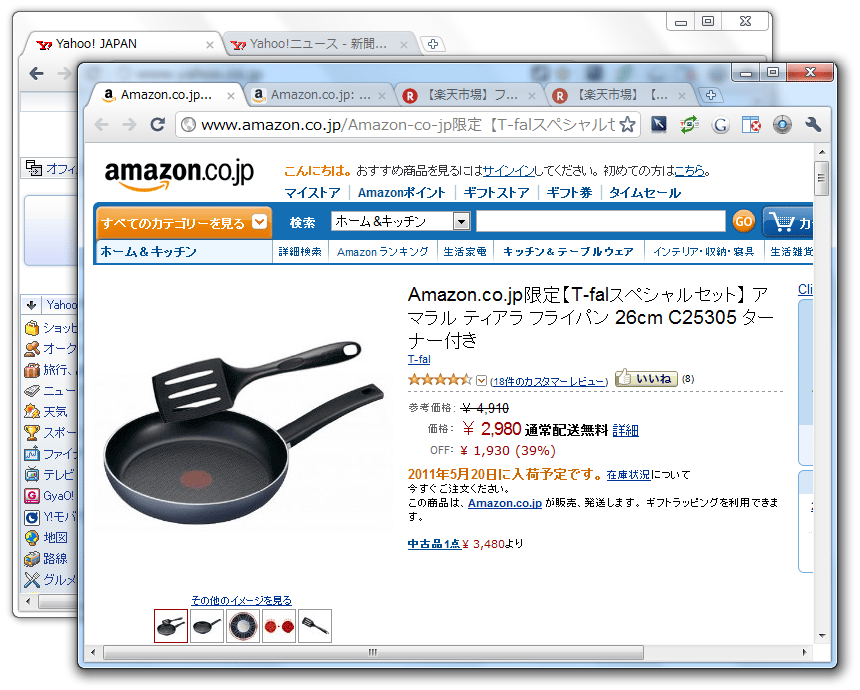The width and height of the screenshot is (860, 690).
Task: Open new tab in the Amazon window
Action: [x=711, y=95]
